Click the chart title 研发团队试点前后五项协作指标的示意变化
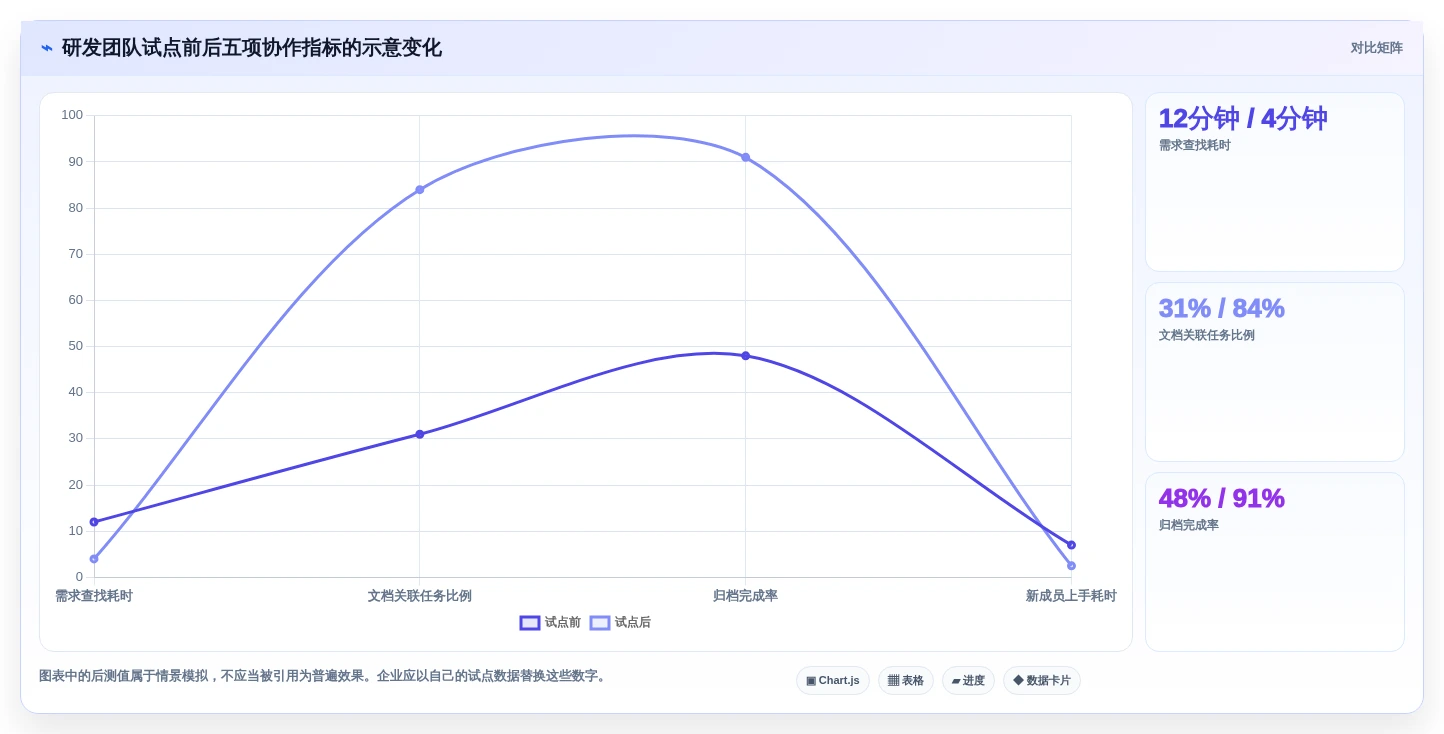This screenshot has height=734, width=1444. 251,48
